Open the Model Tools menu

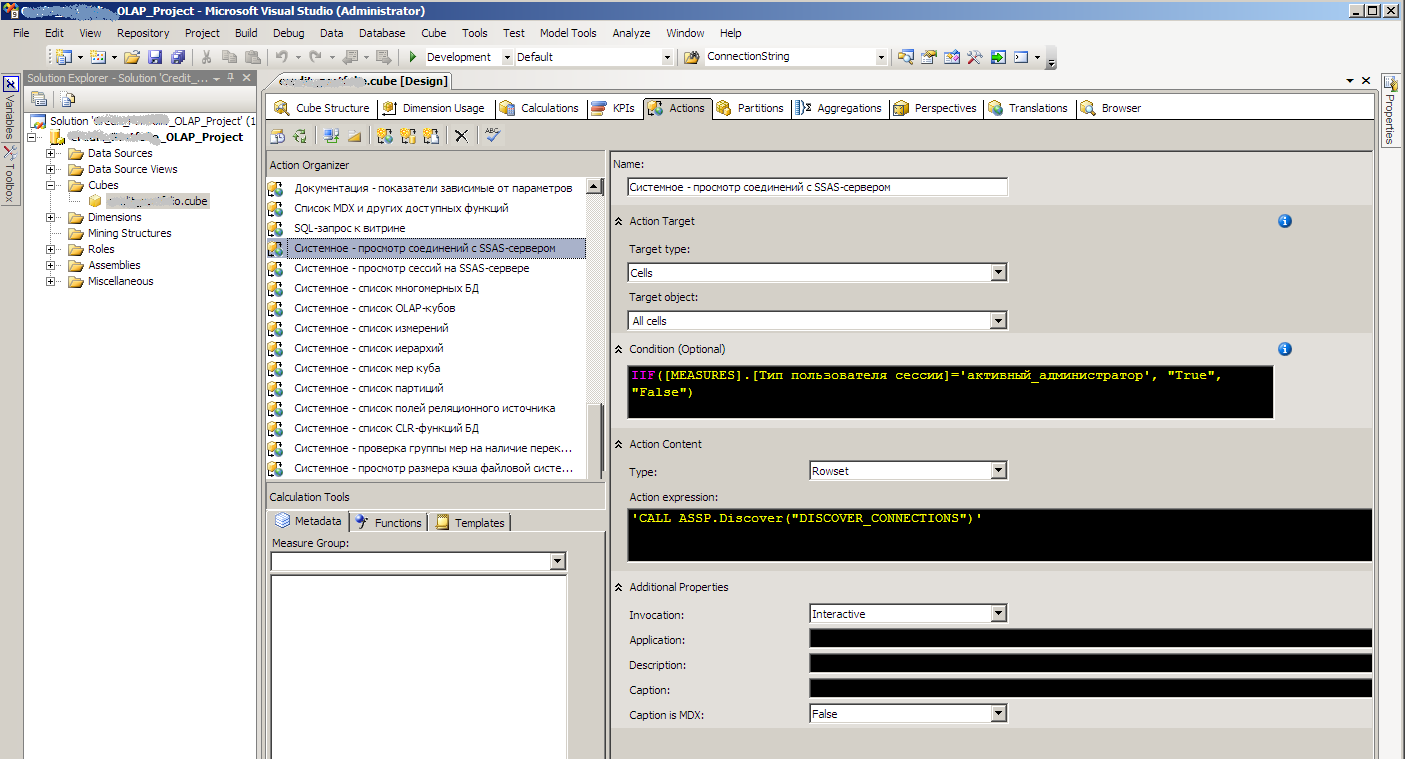pos(568,33)
